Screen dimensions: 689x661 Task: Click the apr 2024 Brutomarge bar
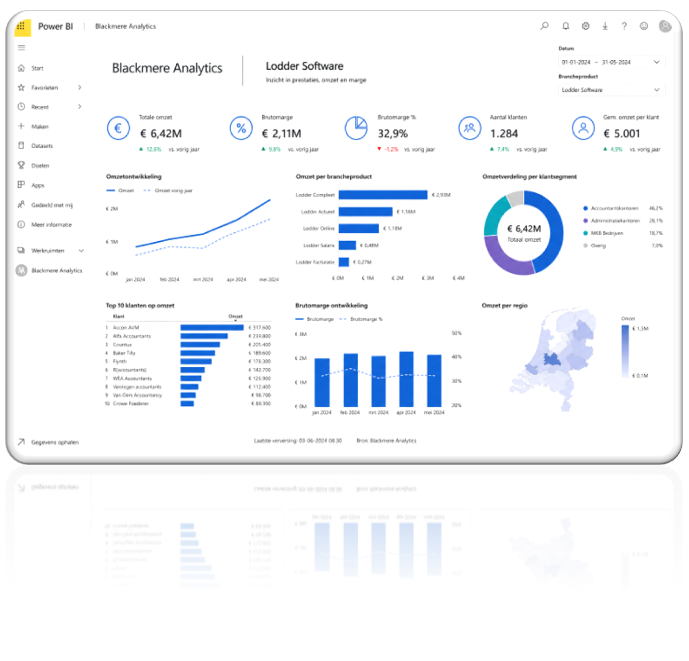406,379
